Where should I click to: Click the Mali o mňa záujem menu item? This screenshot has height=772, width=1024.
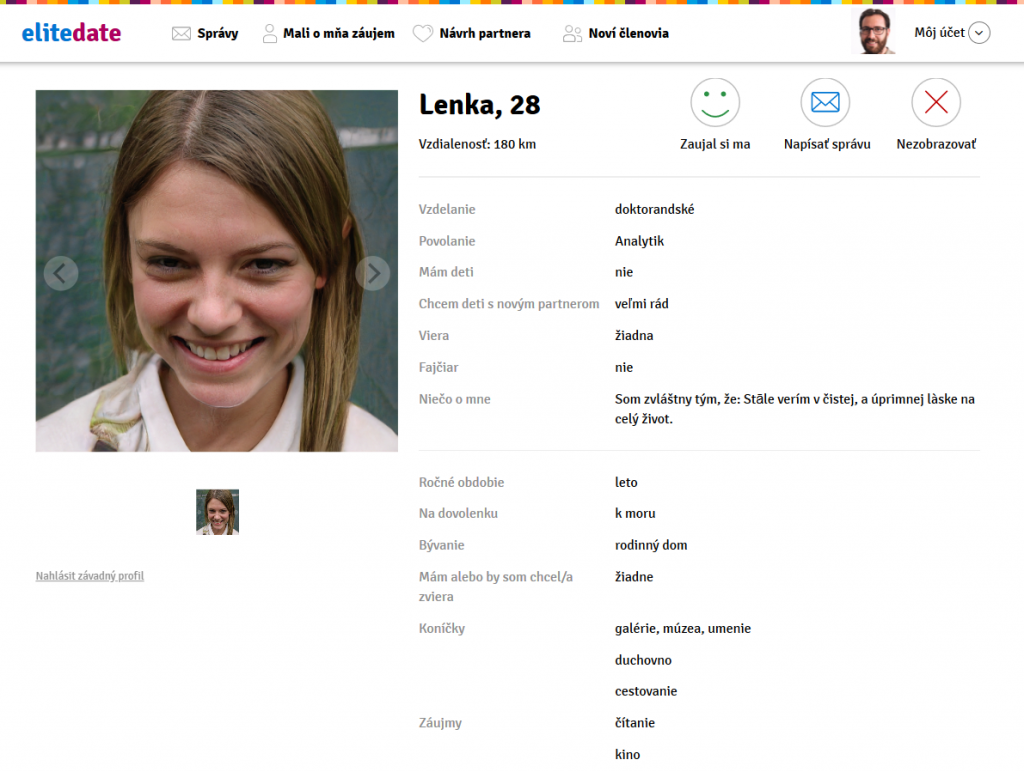pyautogui.click(x=338, y=33)
